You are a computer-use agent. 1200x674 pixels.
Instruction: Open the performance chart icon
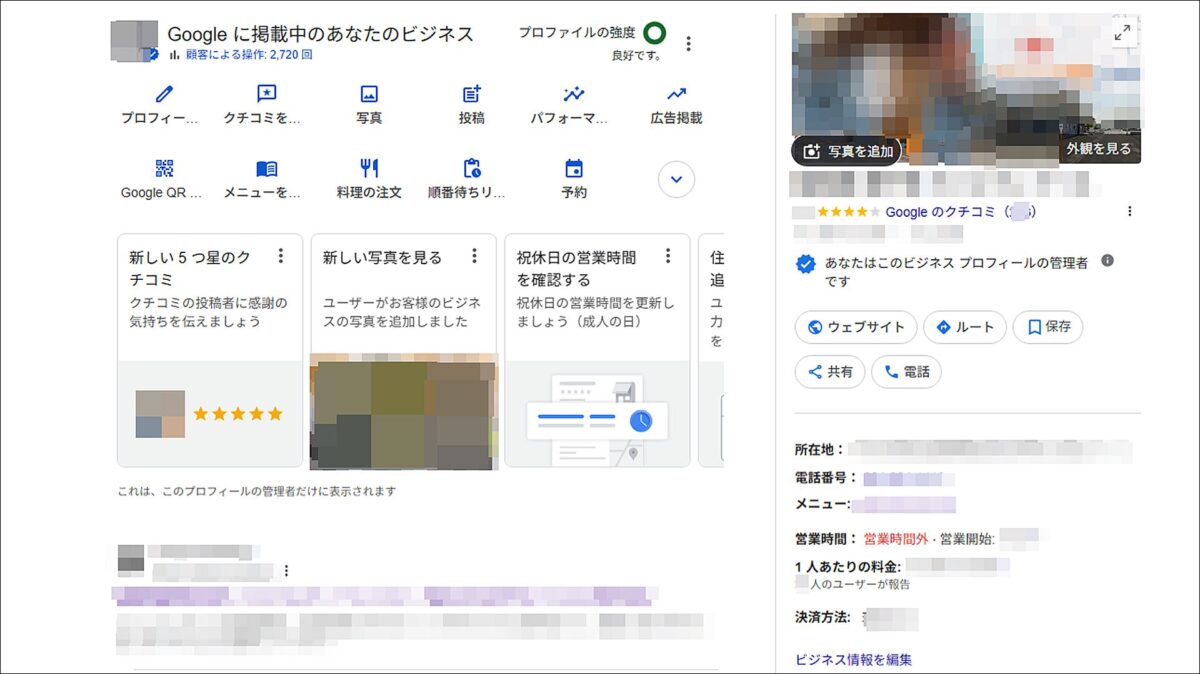coord(573,95)
